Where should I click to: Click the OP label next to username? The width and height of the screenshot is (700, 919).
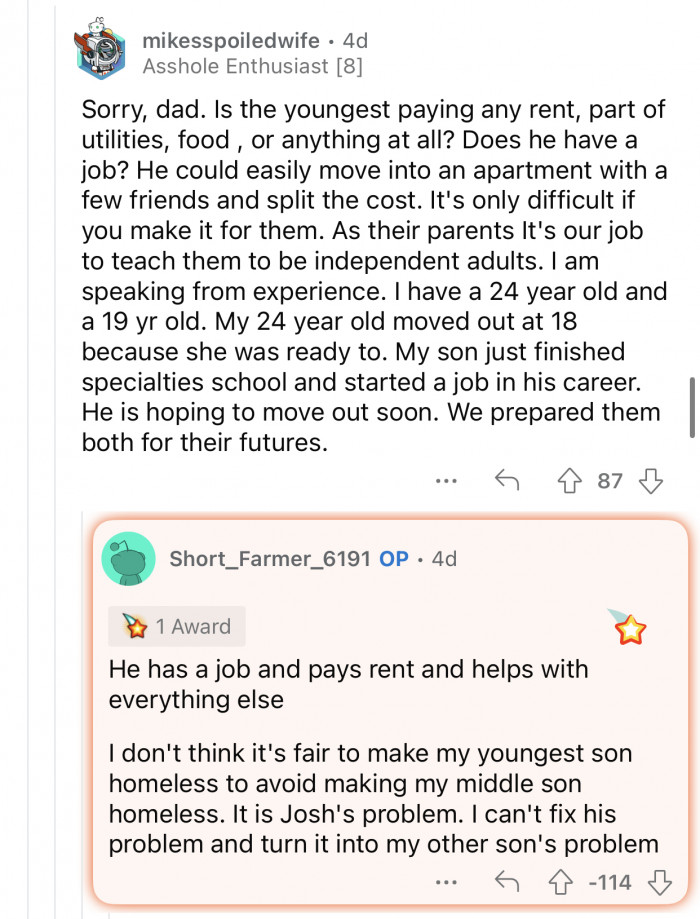(x=394, y=558)
